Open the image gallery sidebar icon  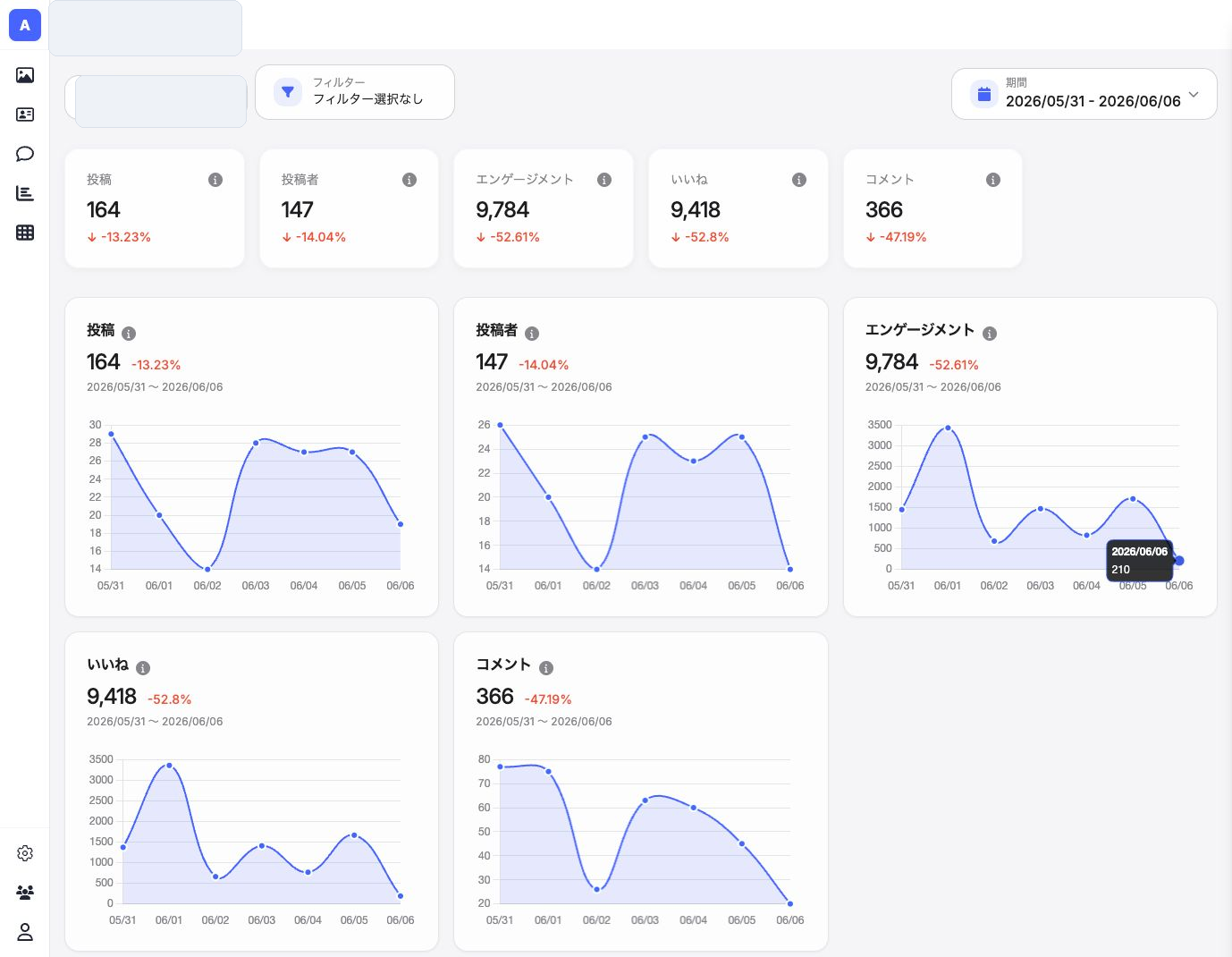point(25,75)
